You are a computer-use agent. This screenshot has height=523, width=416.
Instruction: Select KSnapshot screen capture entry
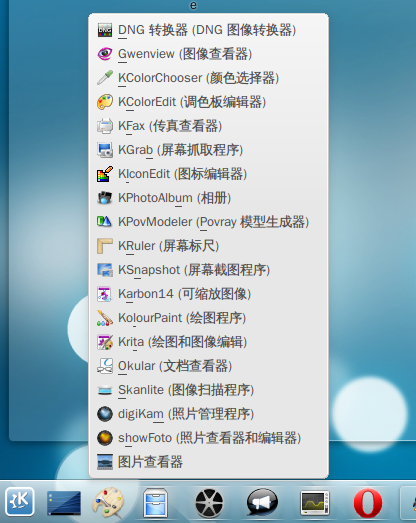click(x=209, y=270)
